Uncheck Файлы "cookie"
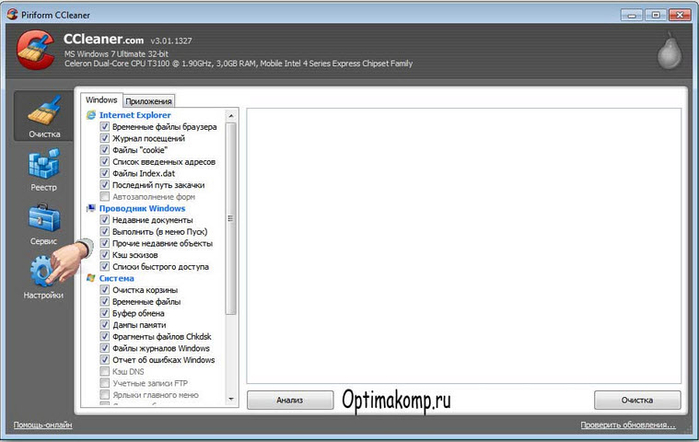The width and height of the screenshot is (699, 442). (104, 150)
